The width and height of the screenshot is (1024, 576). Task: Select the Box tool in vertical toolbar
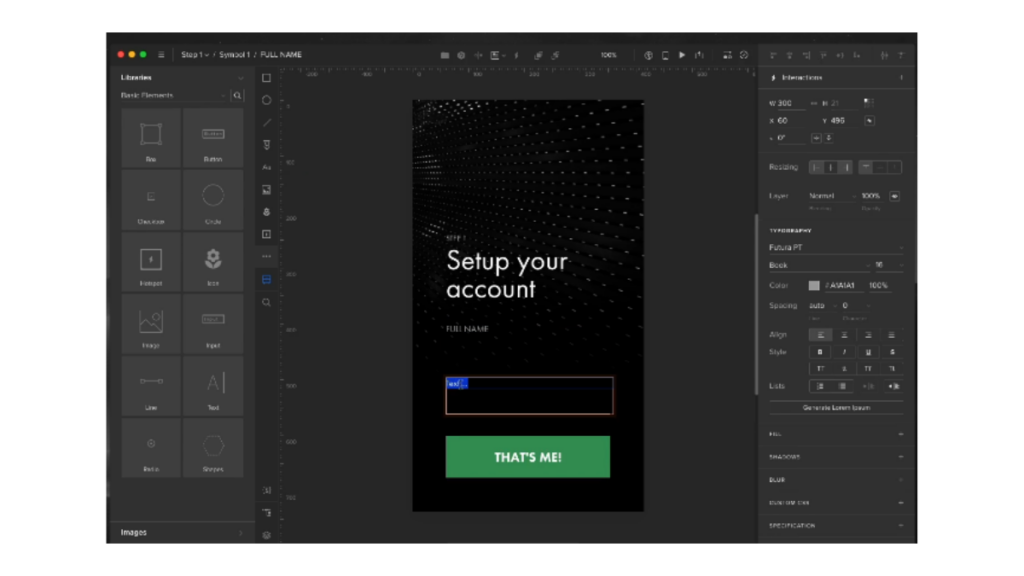click(266, 78)
